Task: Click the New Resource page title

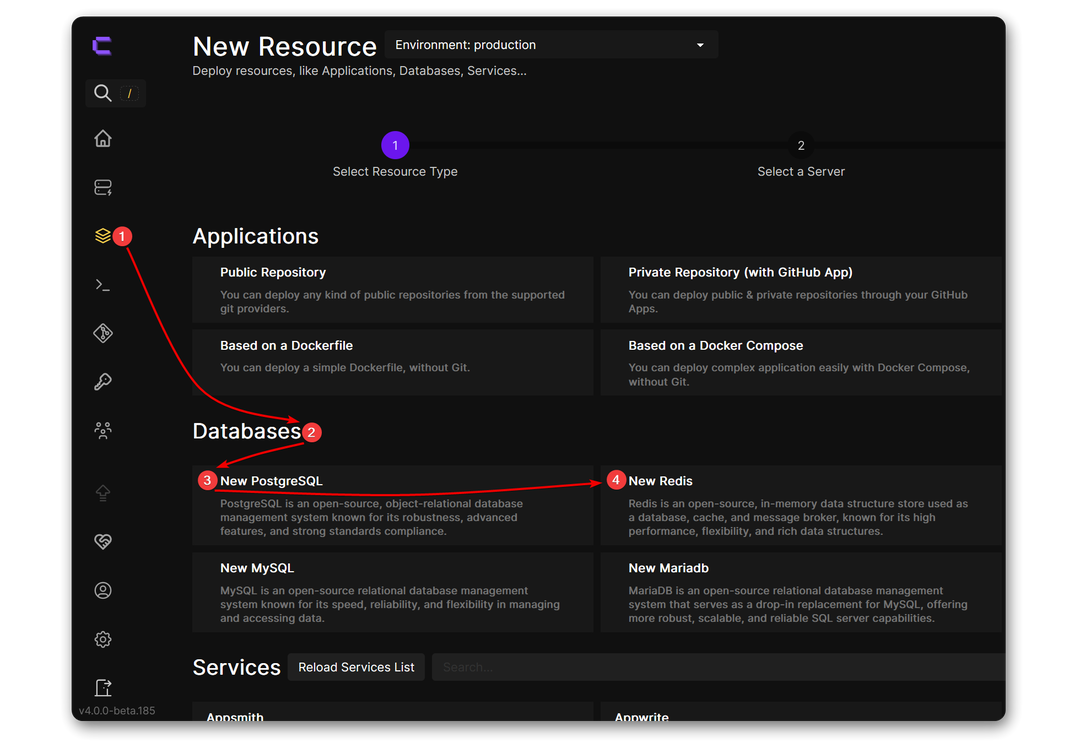Action: click(284, 46)
